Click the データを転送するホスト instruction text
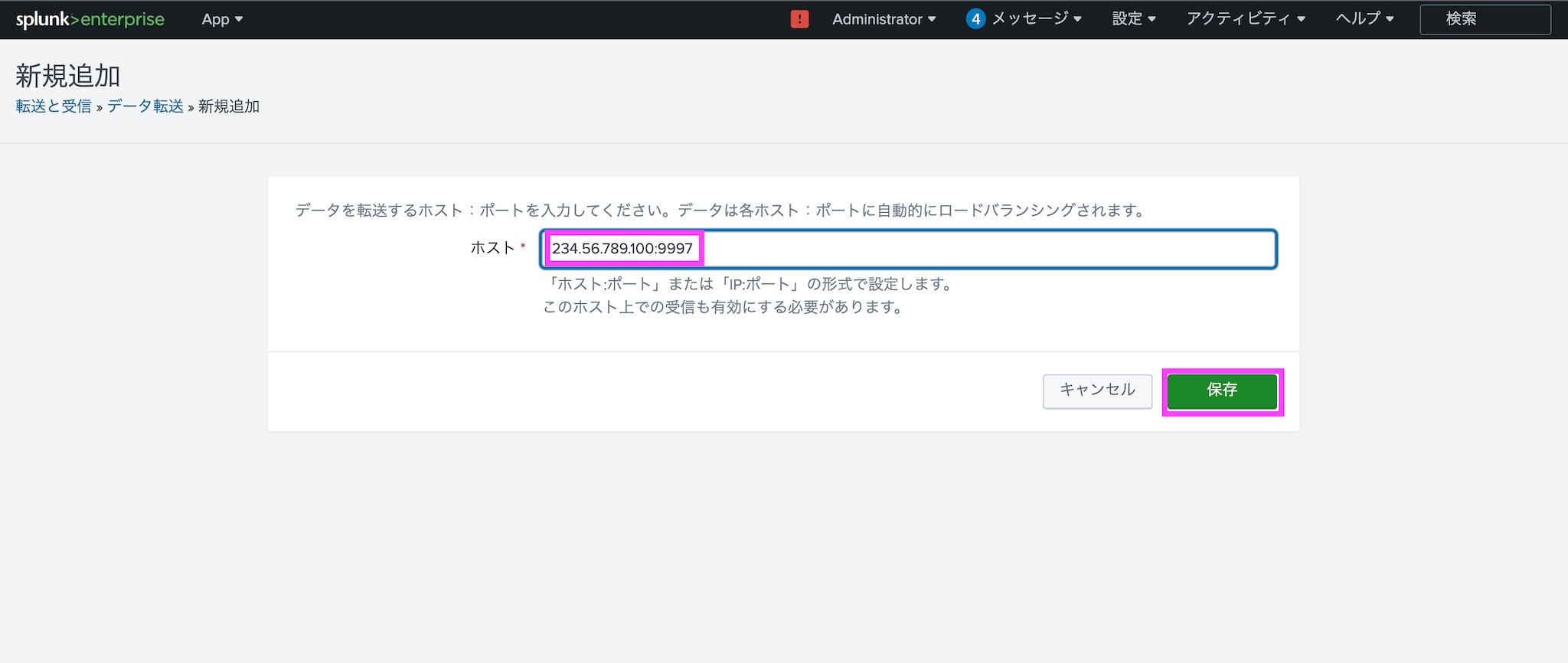The height and width of the screenshot is (663, 1568). [x=720, y=211]
